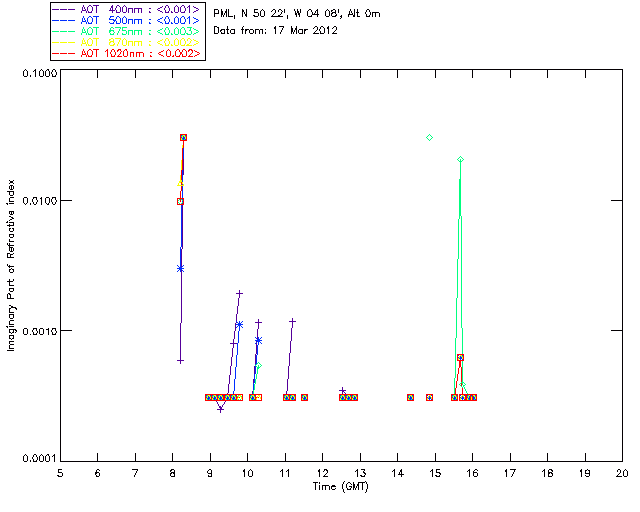Select the blue asterisk marker near time 9.8
Viewport: 640px width, 512px height.
click(240, 325)
